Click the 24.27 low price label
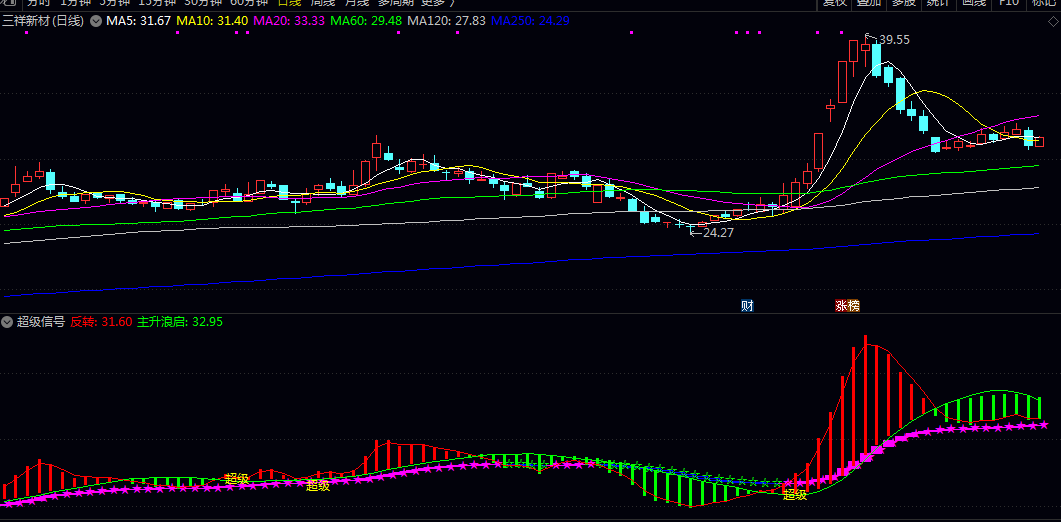The image size is (1061, 522). pos(718,232)
